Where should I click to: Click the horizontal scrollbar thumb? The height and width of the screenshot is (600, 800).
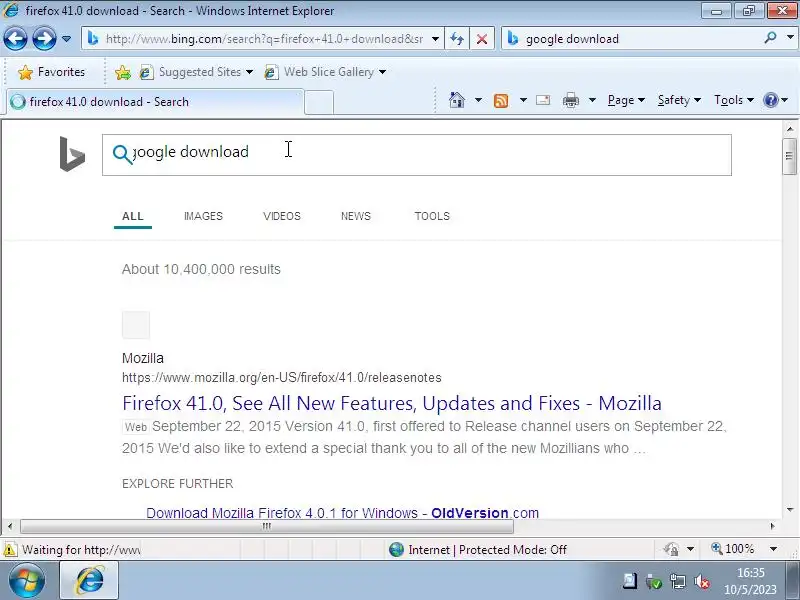pos(266,526)
